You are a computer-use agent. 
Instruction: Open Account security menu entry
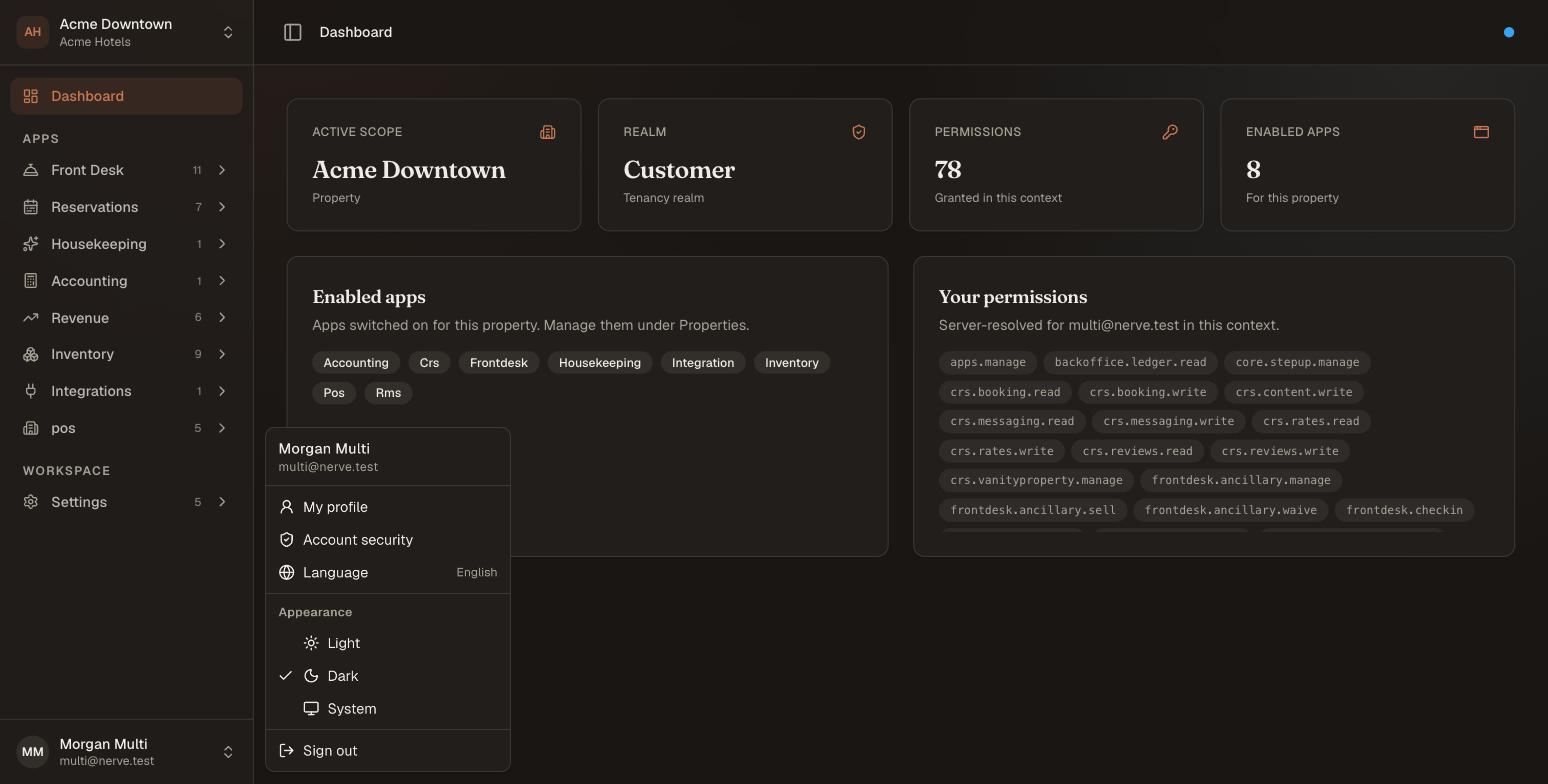[388, 540]
